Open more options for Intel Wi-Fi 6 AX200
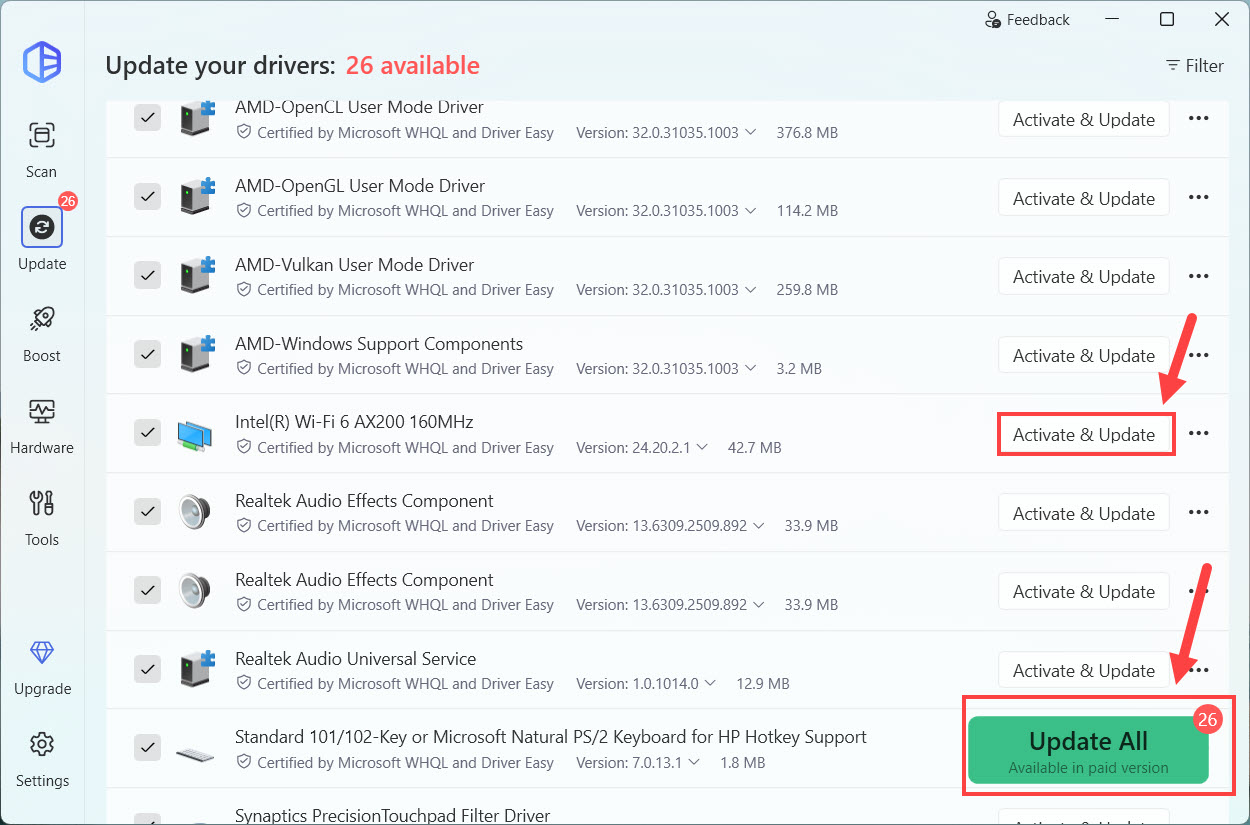Screen dimensions: 1250x825 coord(1199,433)
